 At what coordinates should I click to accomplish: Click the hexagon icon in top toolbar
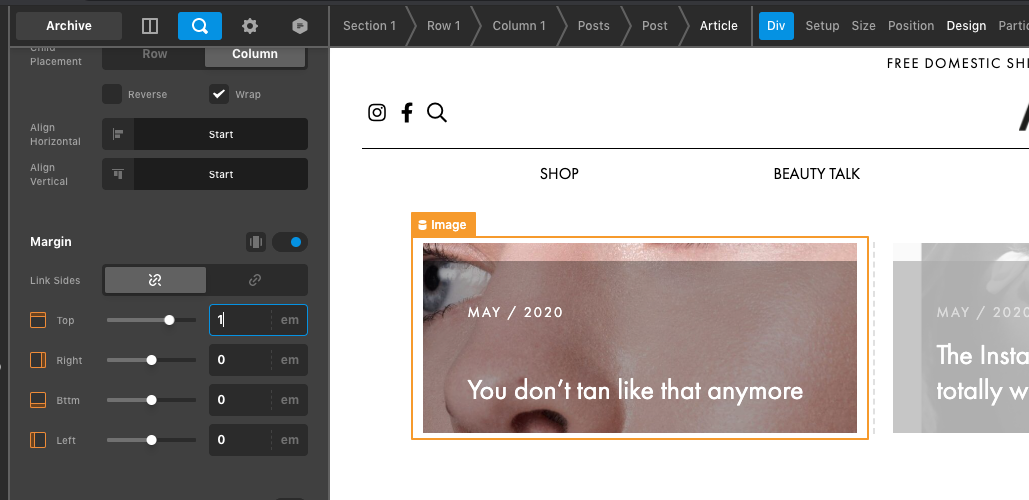pyautogui.click(x=299, y=26)
